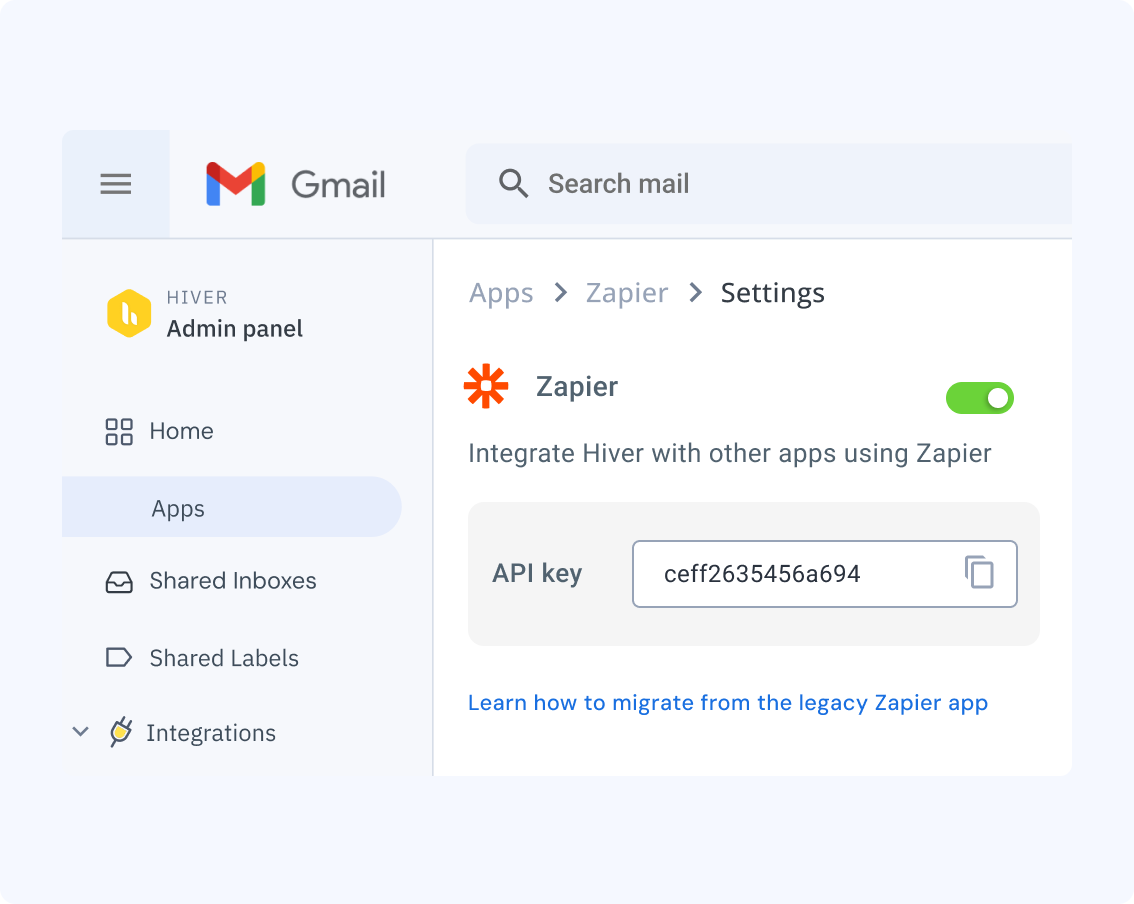Click the Admin panel label
This screenshot has width=1134, height=904.
pos(237,328)
